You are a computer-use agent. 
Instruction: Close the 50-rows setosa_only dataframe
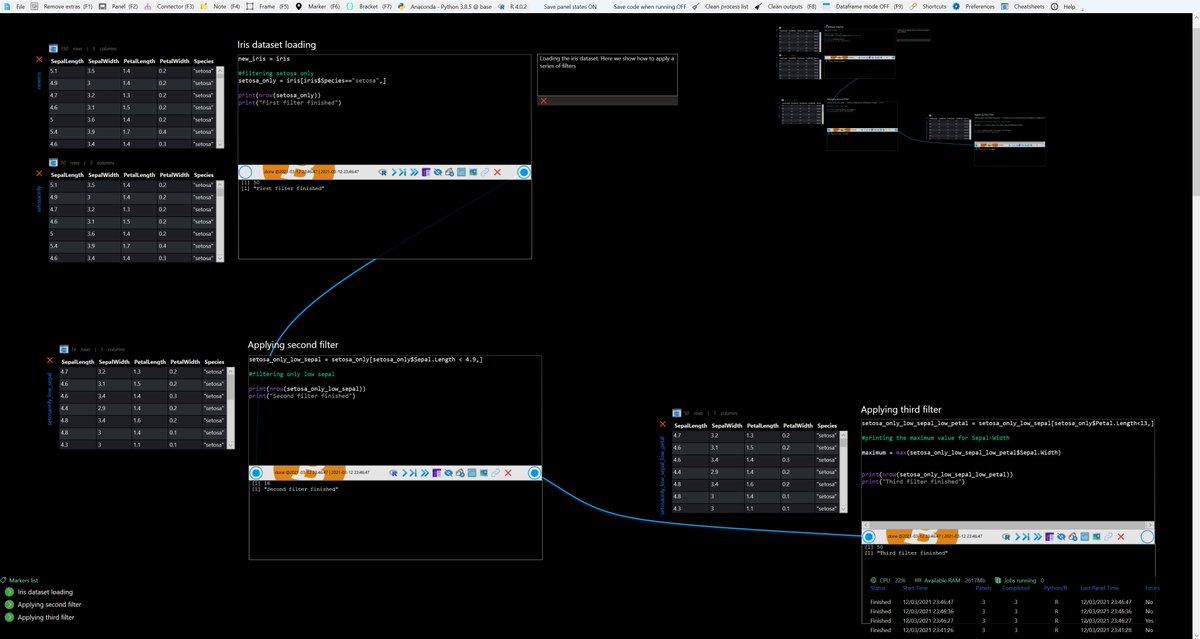click(39, 173)
